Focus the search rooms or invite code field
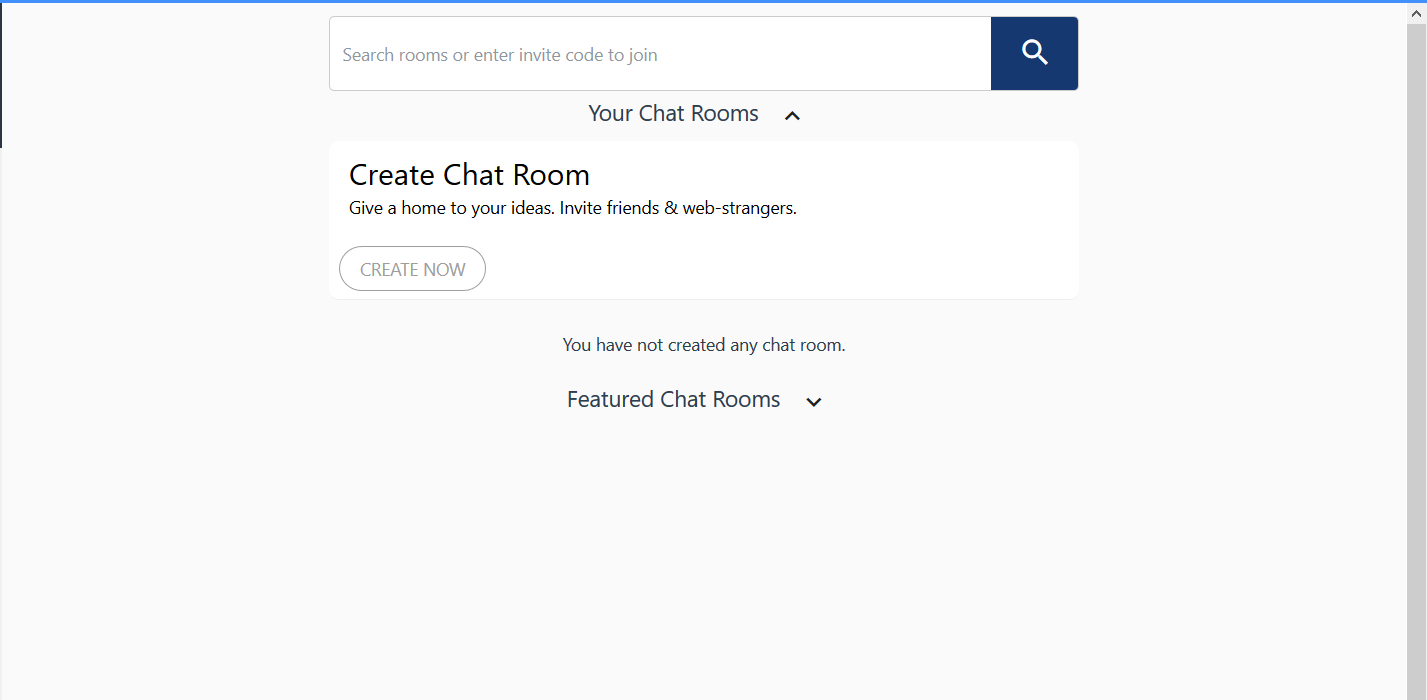 click(x=660, y=54)
